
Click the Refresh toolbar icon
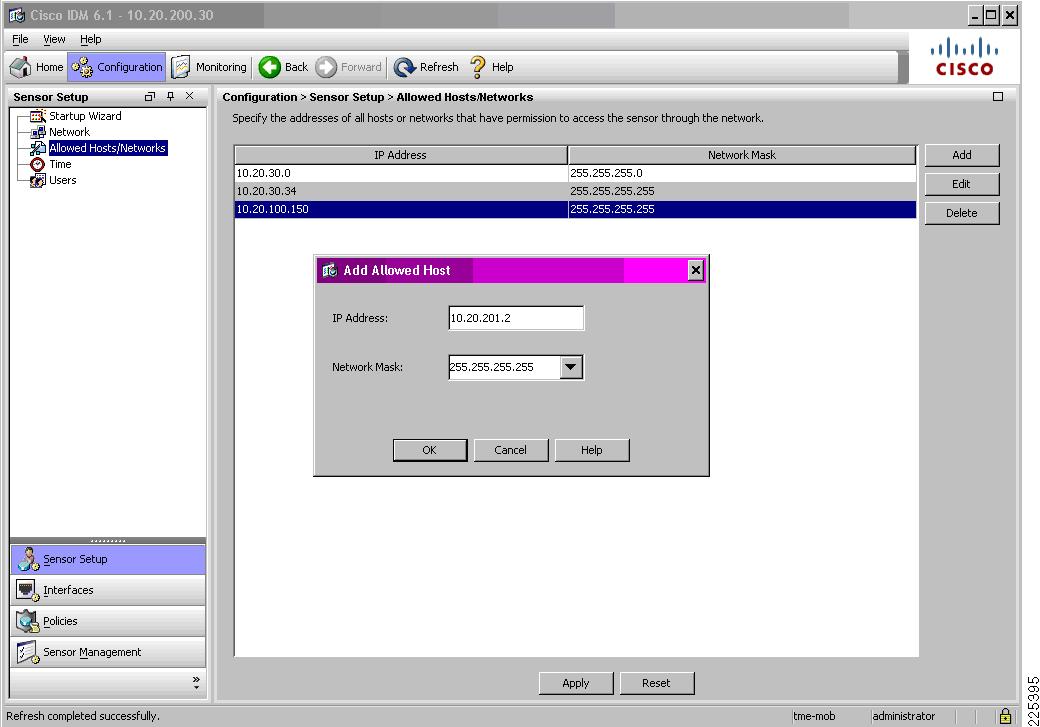404,67
